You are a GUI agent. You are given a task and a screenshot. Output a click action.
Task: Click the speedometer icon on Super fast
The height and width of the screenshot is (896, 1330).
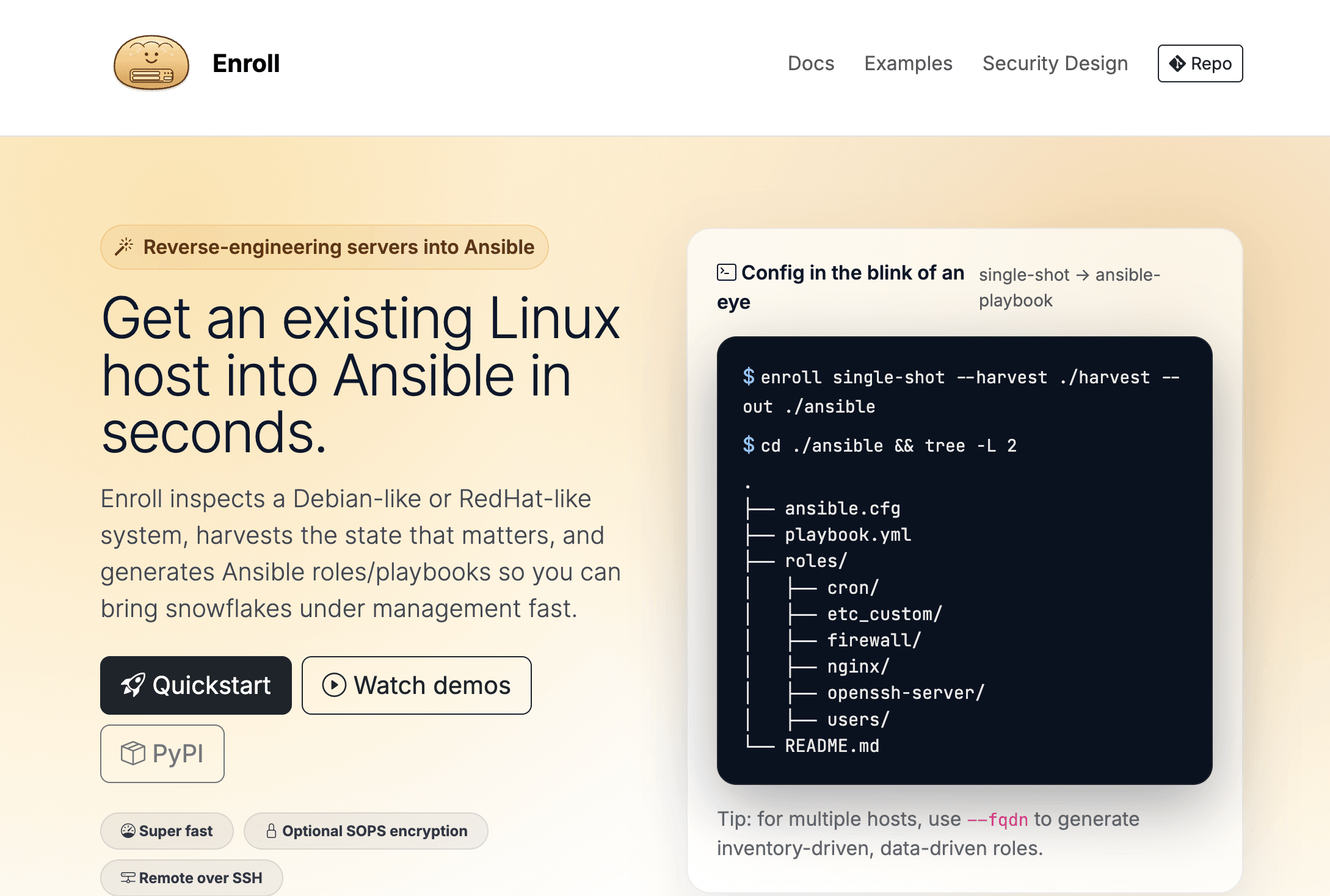click(128, 831)
